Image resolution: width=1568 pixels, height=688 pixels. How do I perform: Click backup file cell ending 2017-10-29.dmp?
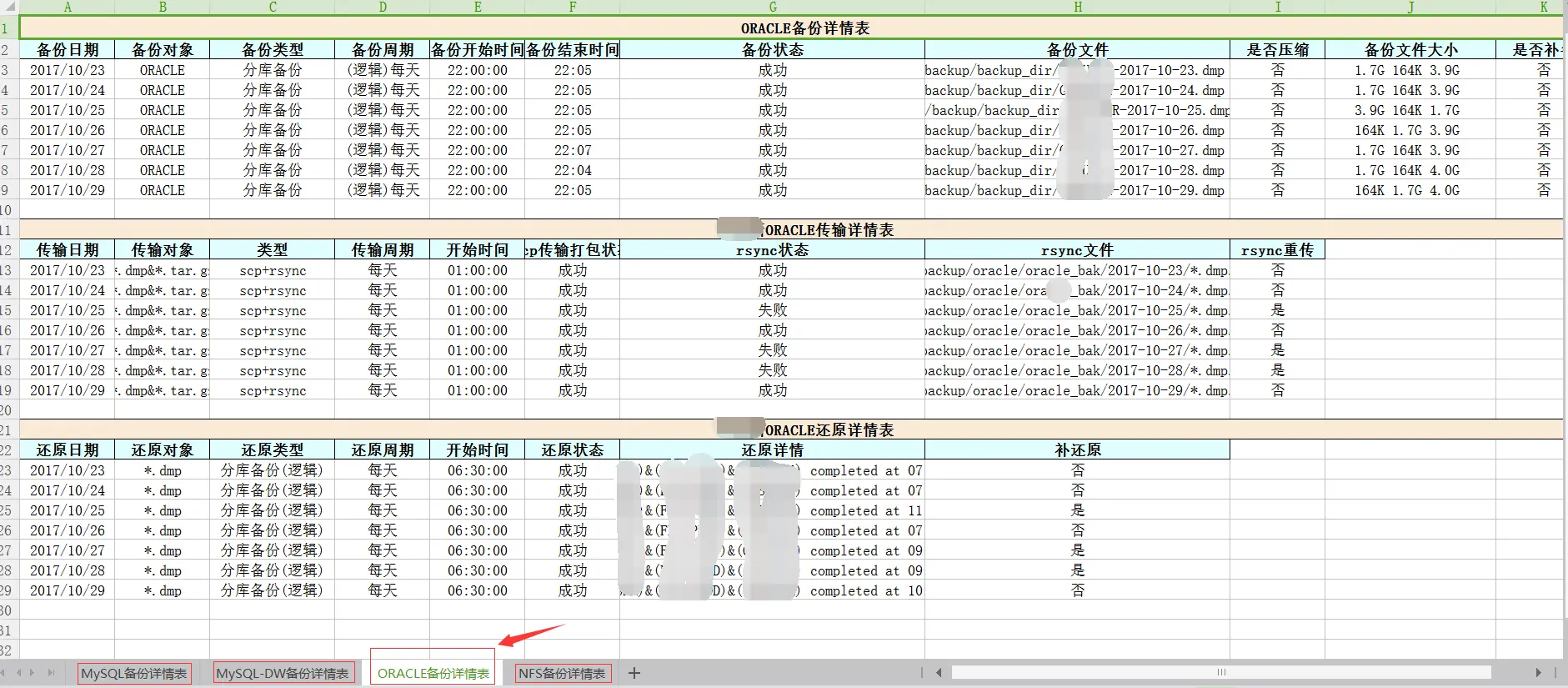[1078, 190]
